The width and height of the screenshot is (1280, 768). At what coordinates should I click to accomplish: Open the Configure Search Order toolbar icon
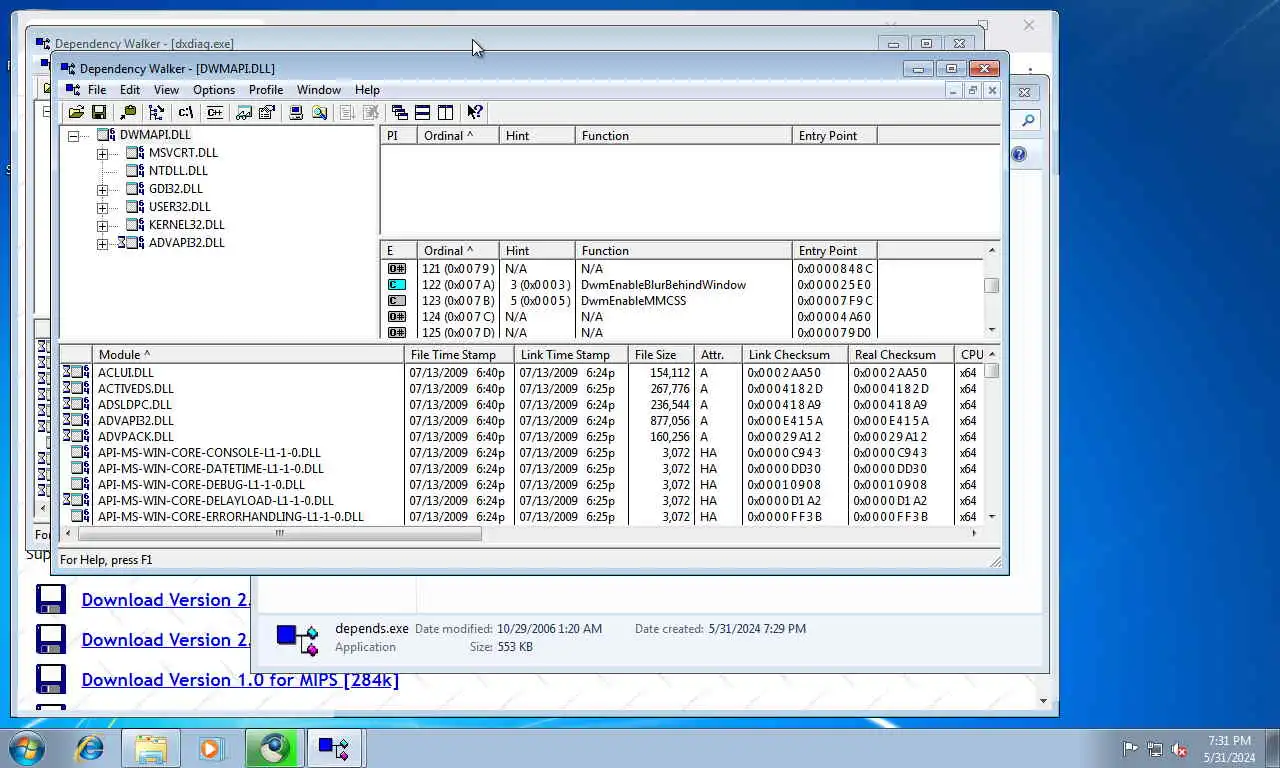[x=319, y=113]
